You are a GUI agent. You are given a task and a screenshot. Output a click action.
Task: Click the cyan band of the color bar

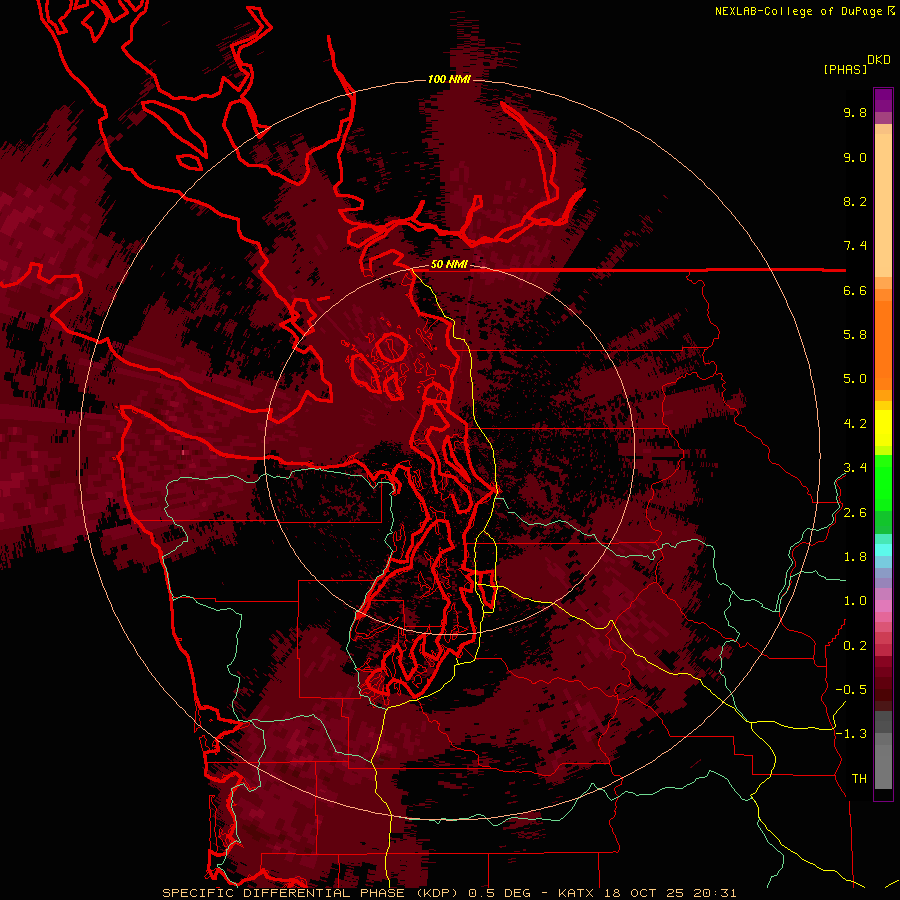tap(883, 550)
